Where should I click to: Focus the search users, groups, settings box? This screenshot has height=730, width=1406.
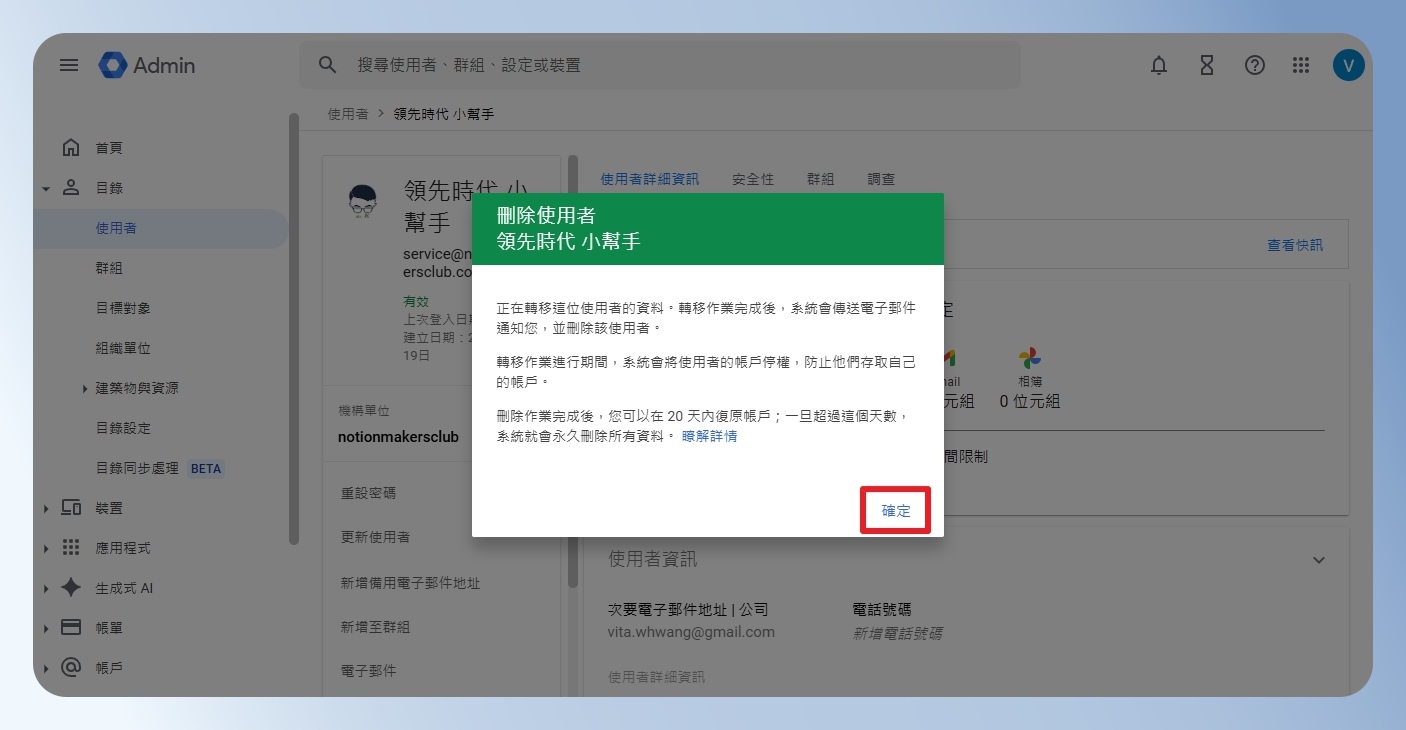coord(660,65)
